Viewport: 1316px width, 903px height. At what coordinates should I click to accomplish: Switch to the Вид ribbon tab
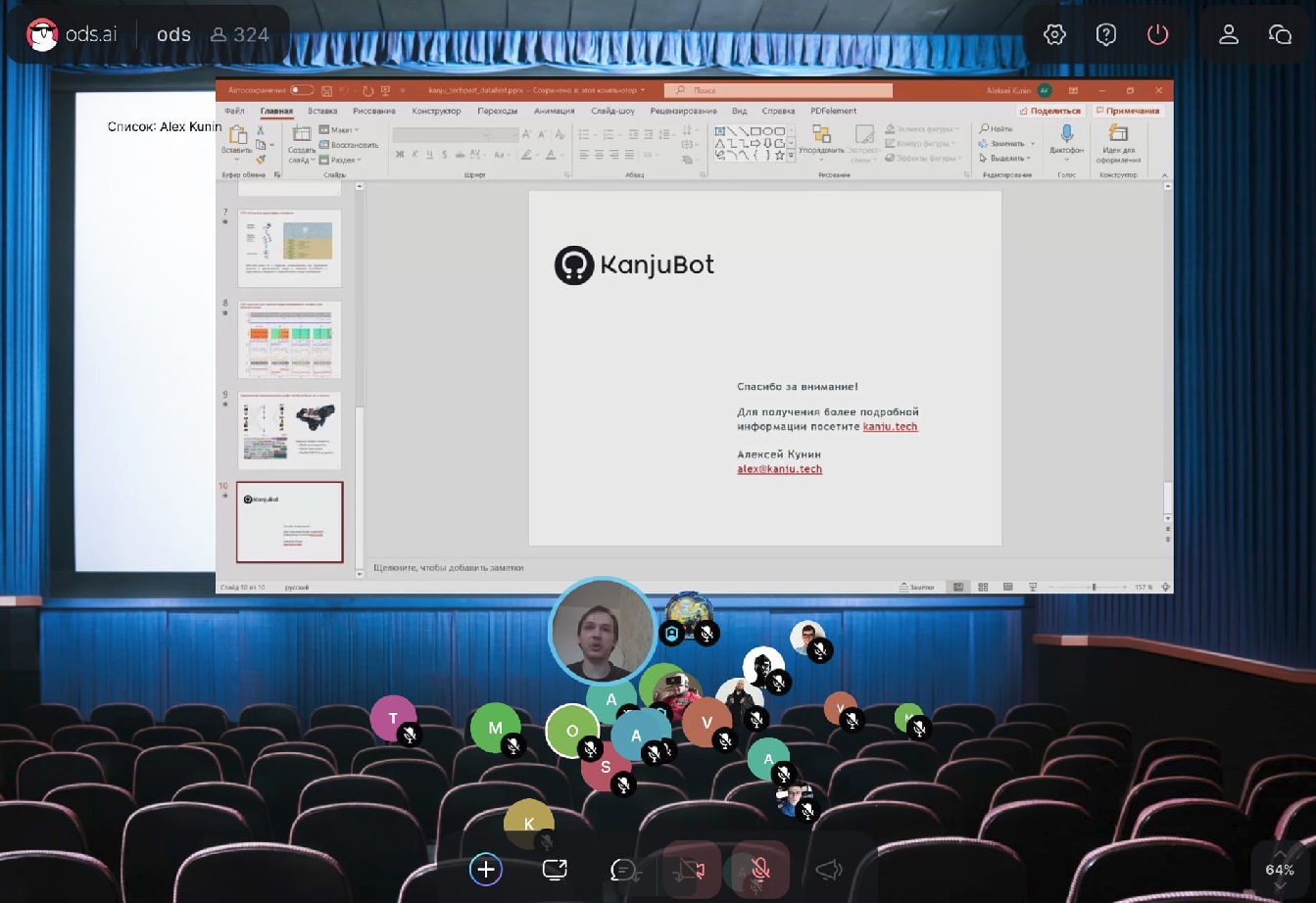740,111
